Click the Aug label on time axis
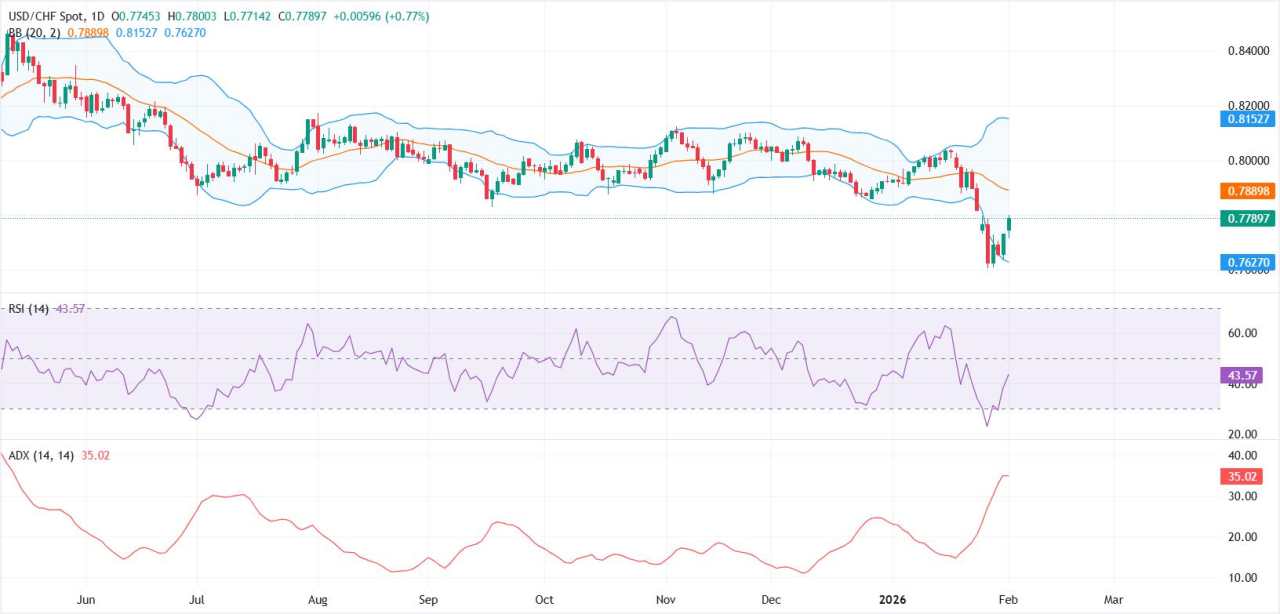This screenshot has height=614, width=1280. (317, 600)
